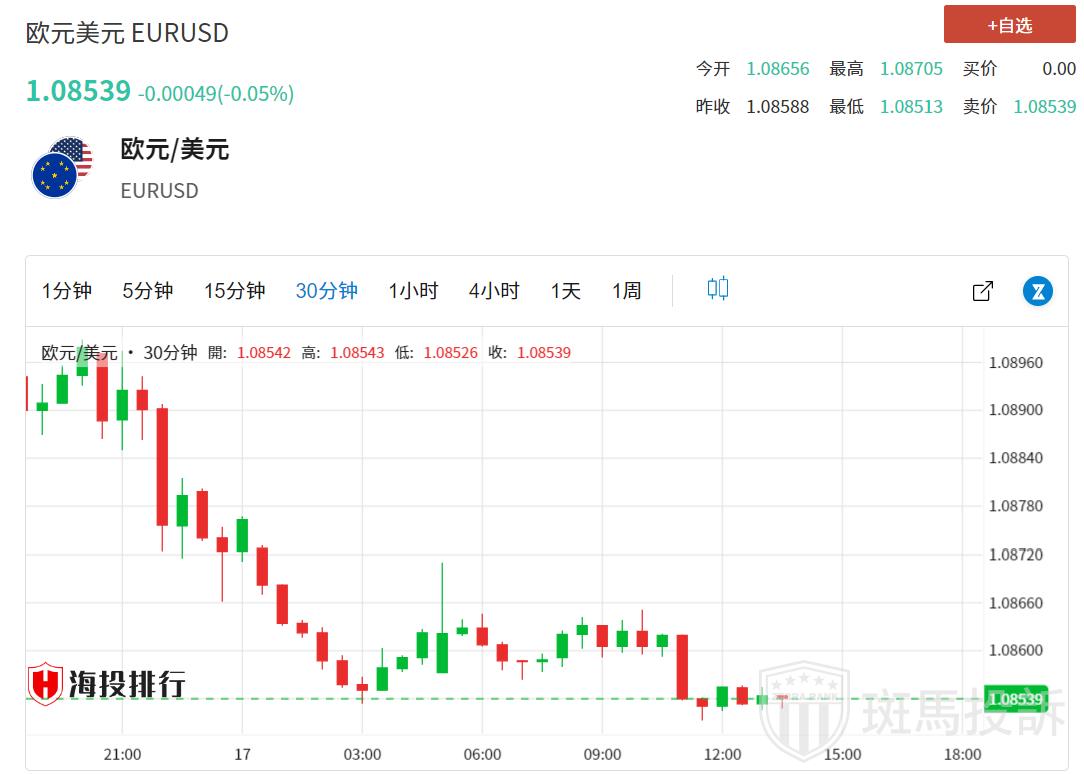Switch to the 5分钟 interval
Image resolution: width=1084 pixels, height=774 pixels.
coord(148,291)
